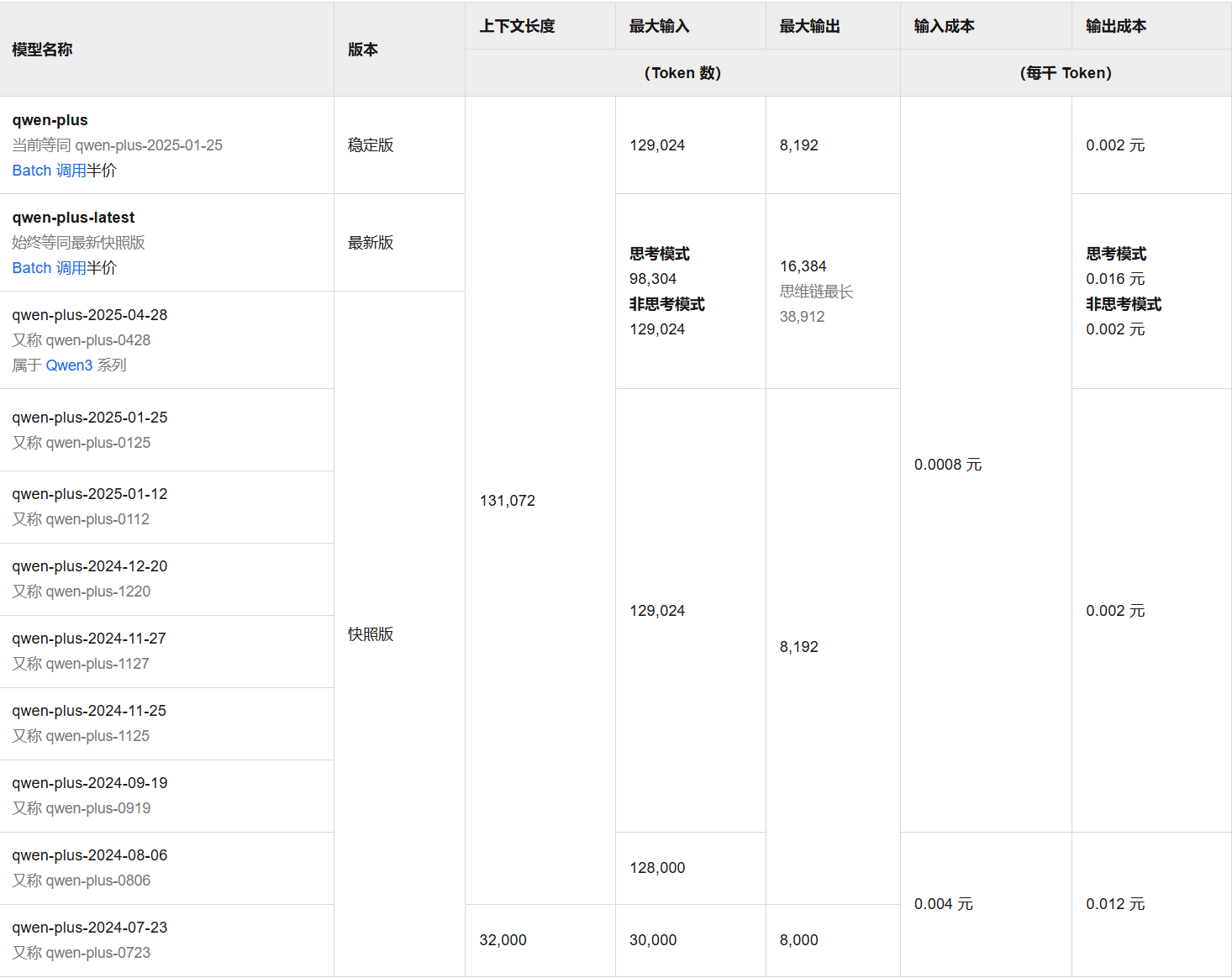
Task: Select the alias 又称 qwen-plus-0919
Action: click(x=82, y=808)
